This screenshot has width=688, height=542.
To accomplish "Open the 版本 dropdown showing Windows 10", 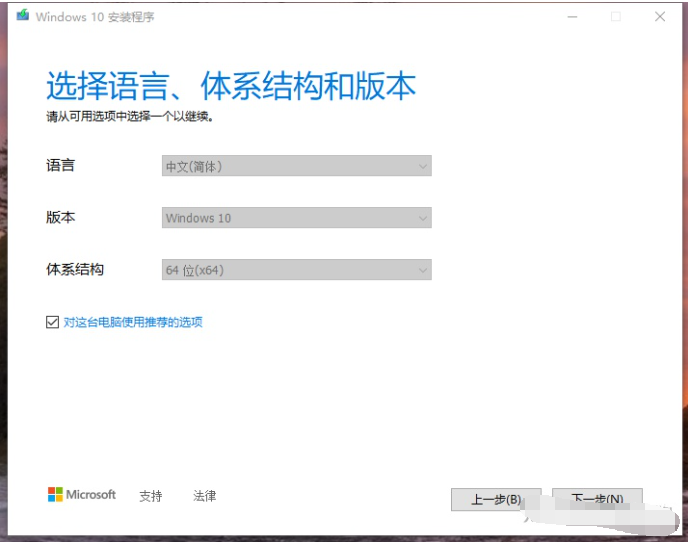I will (x=296, y=218).
